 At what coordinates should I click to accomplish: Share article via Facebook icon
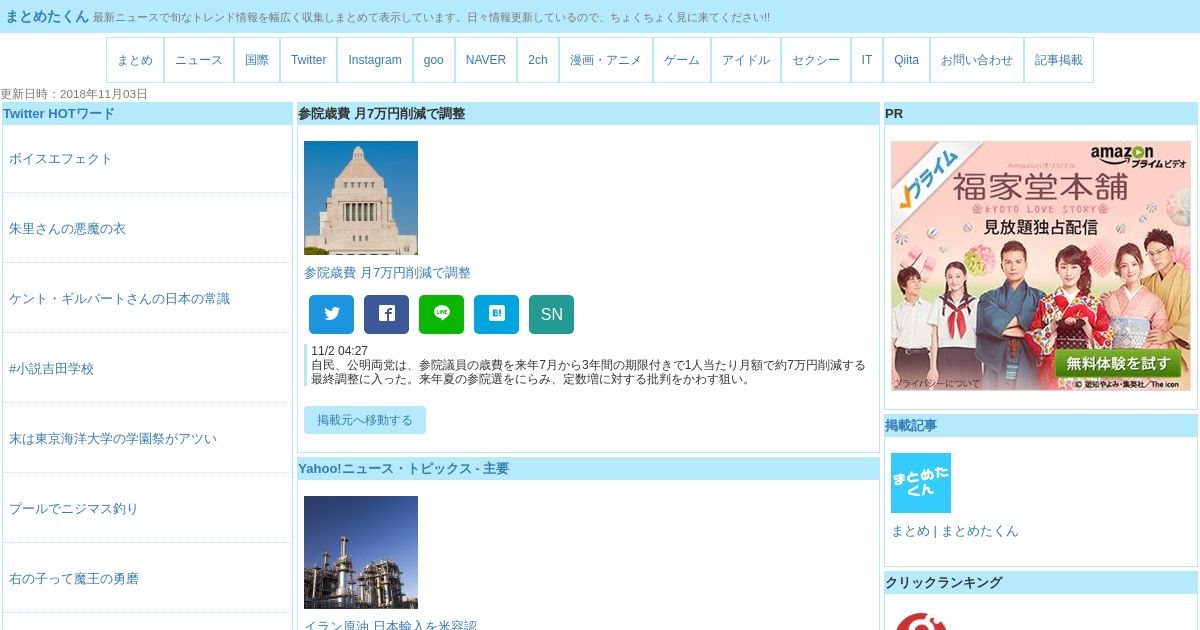point(386,314)
